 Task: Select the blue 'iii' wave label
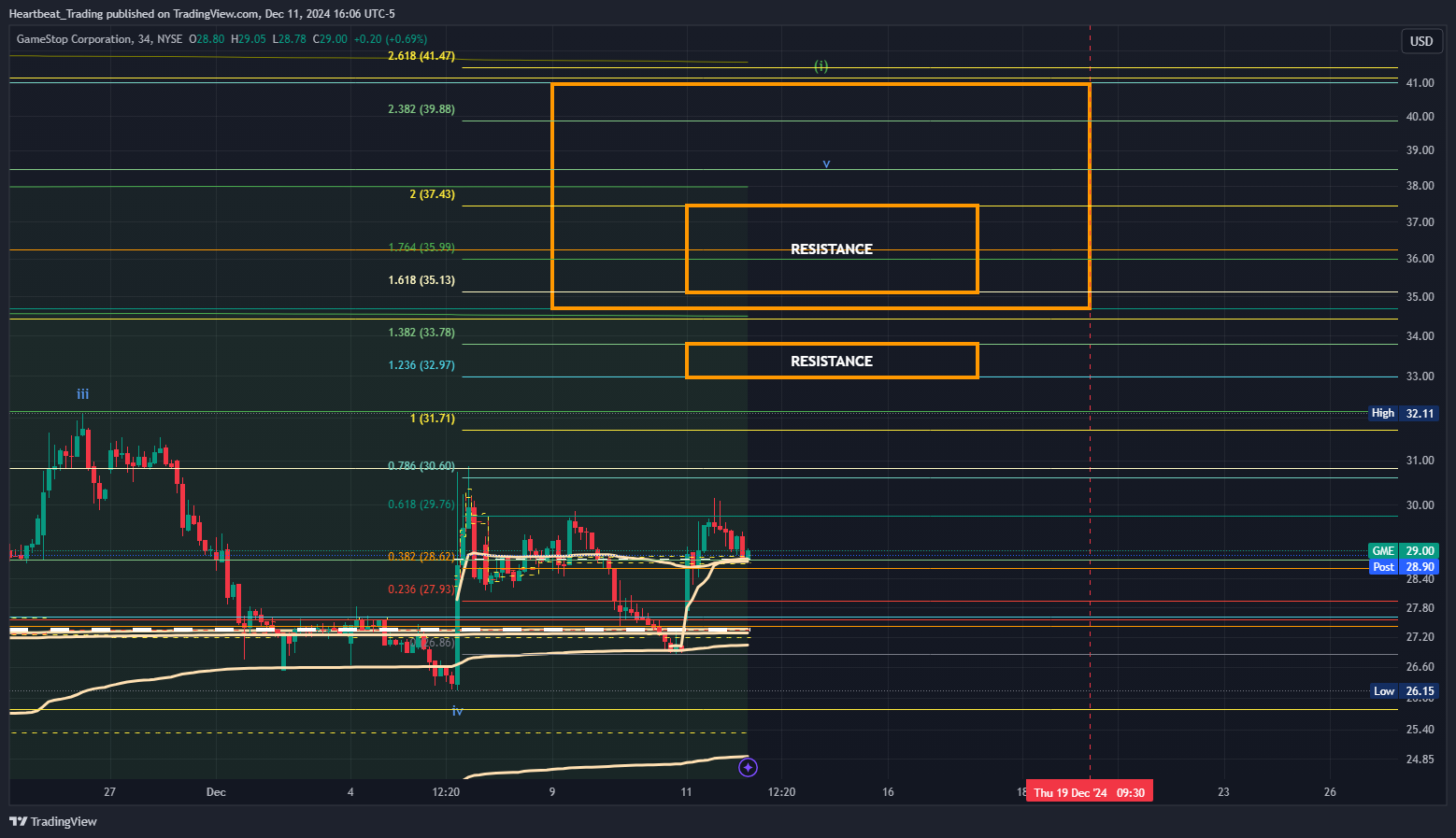(x=83, y=394)
